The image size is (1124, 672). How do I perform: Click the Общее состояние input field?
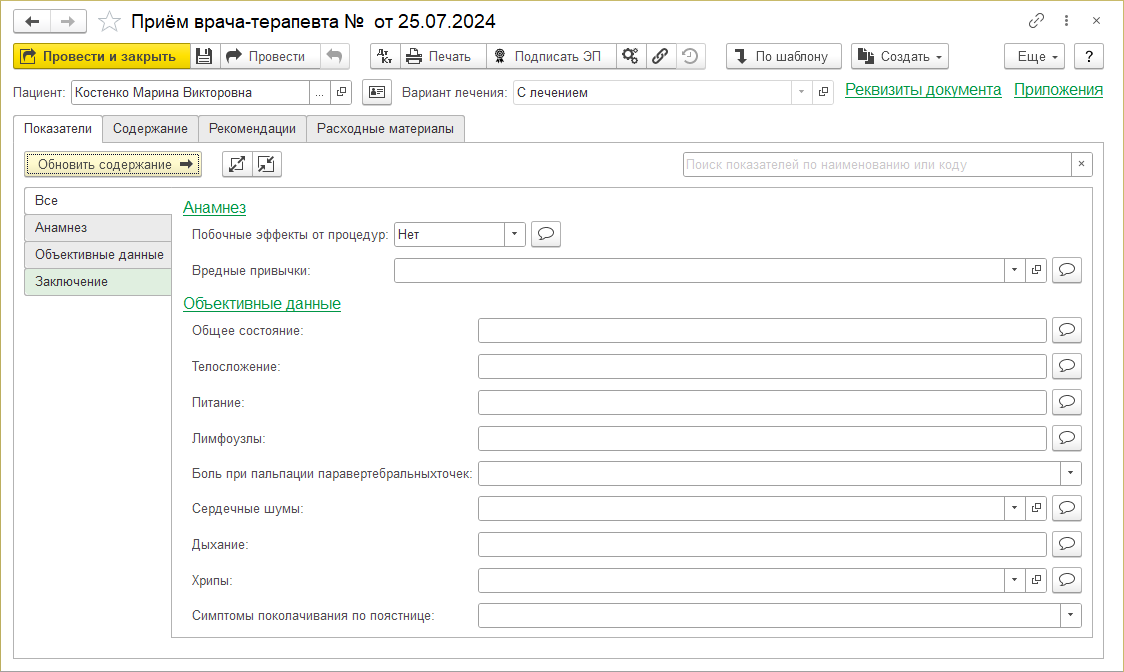pos(762,331)
